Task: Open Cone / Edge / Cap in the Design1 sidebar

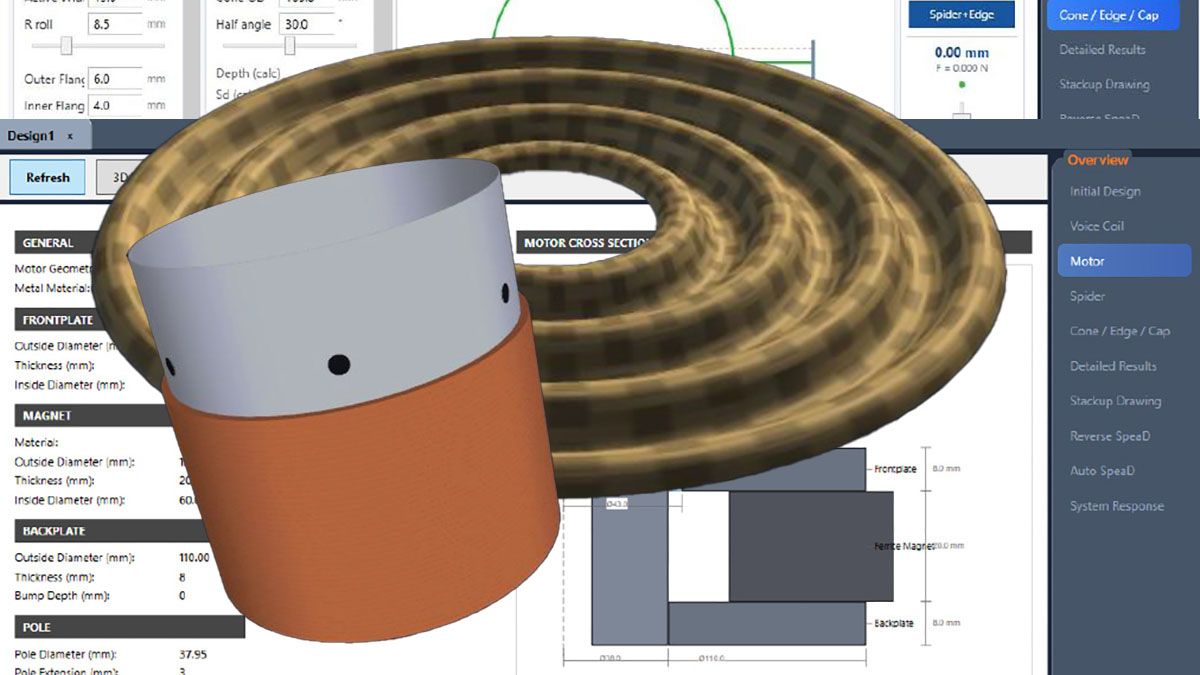Action: 1120,331
